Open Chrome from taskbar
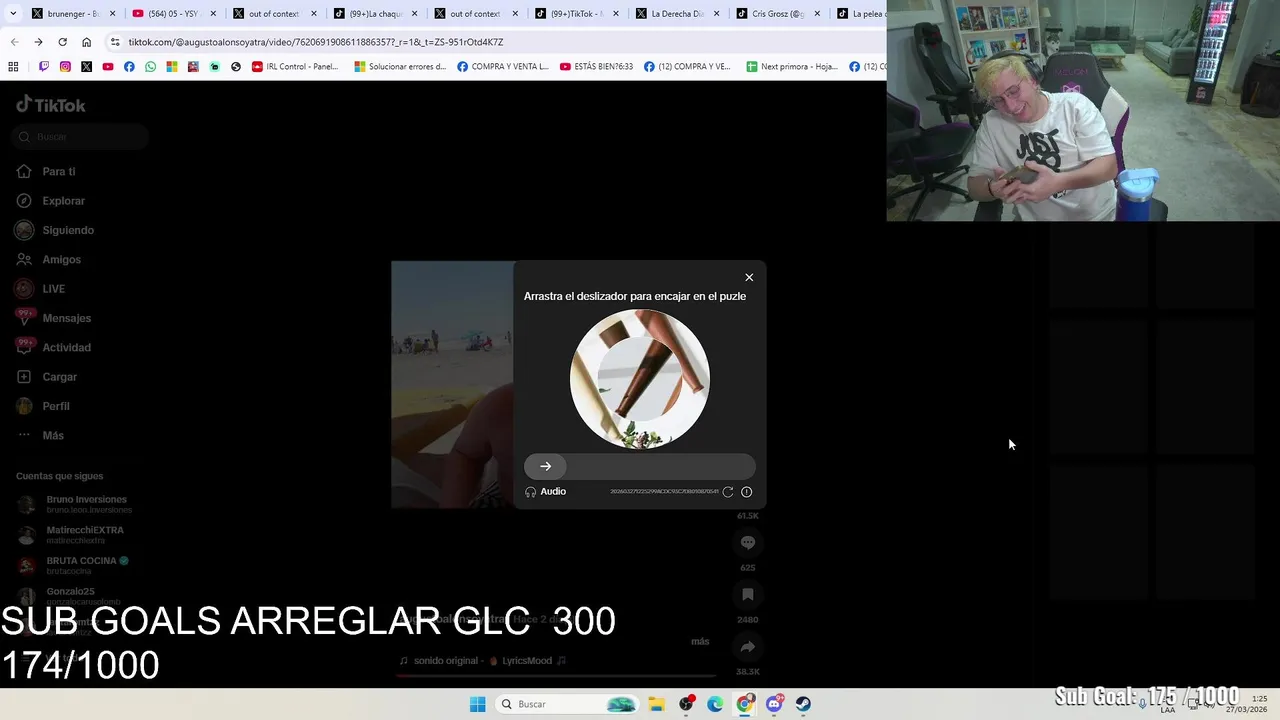 (x=745, y=704)
